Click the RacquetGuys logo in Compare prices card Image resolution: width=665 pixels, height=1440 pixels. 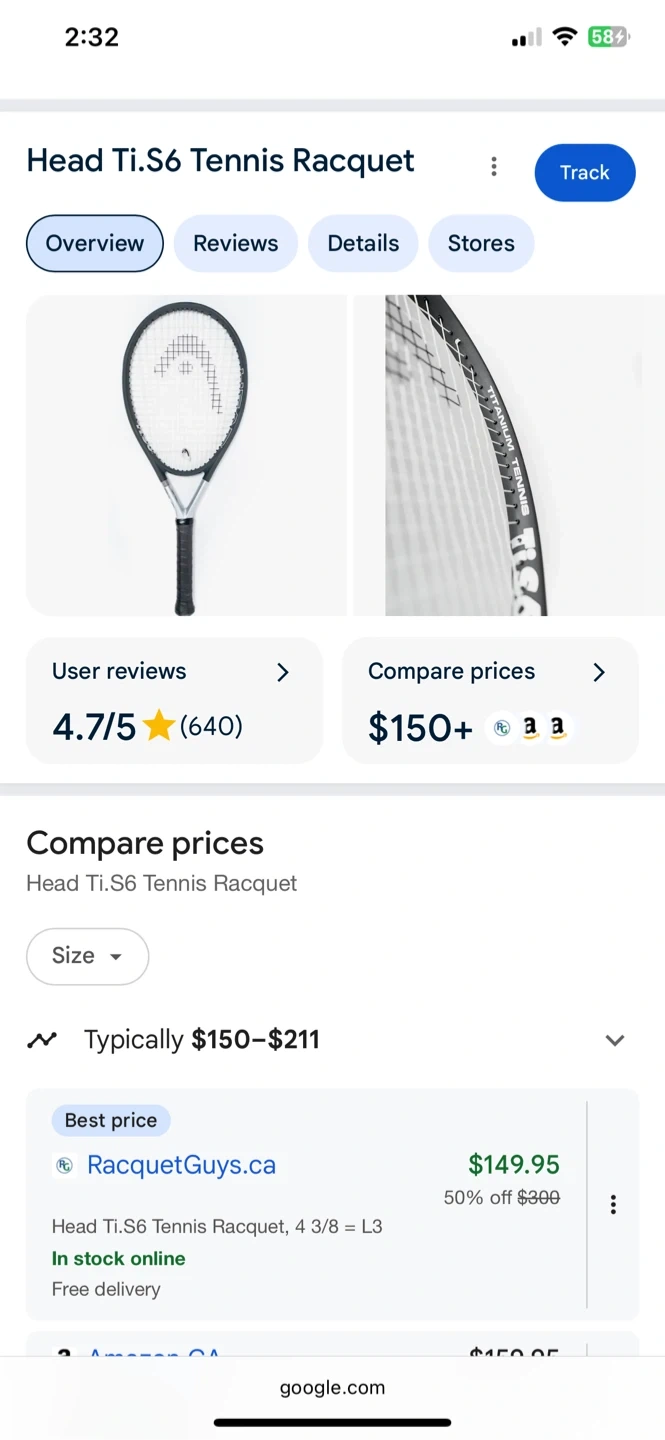501,729
